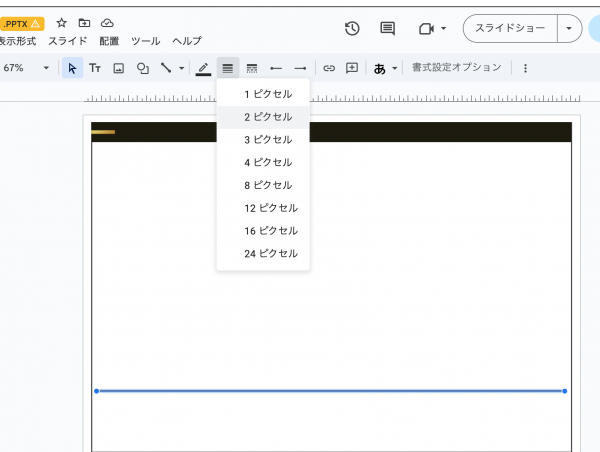Screen dimensions: 600x452
Task: Open the ツール menu
Action: pos(145,41)
